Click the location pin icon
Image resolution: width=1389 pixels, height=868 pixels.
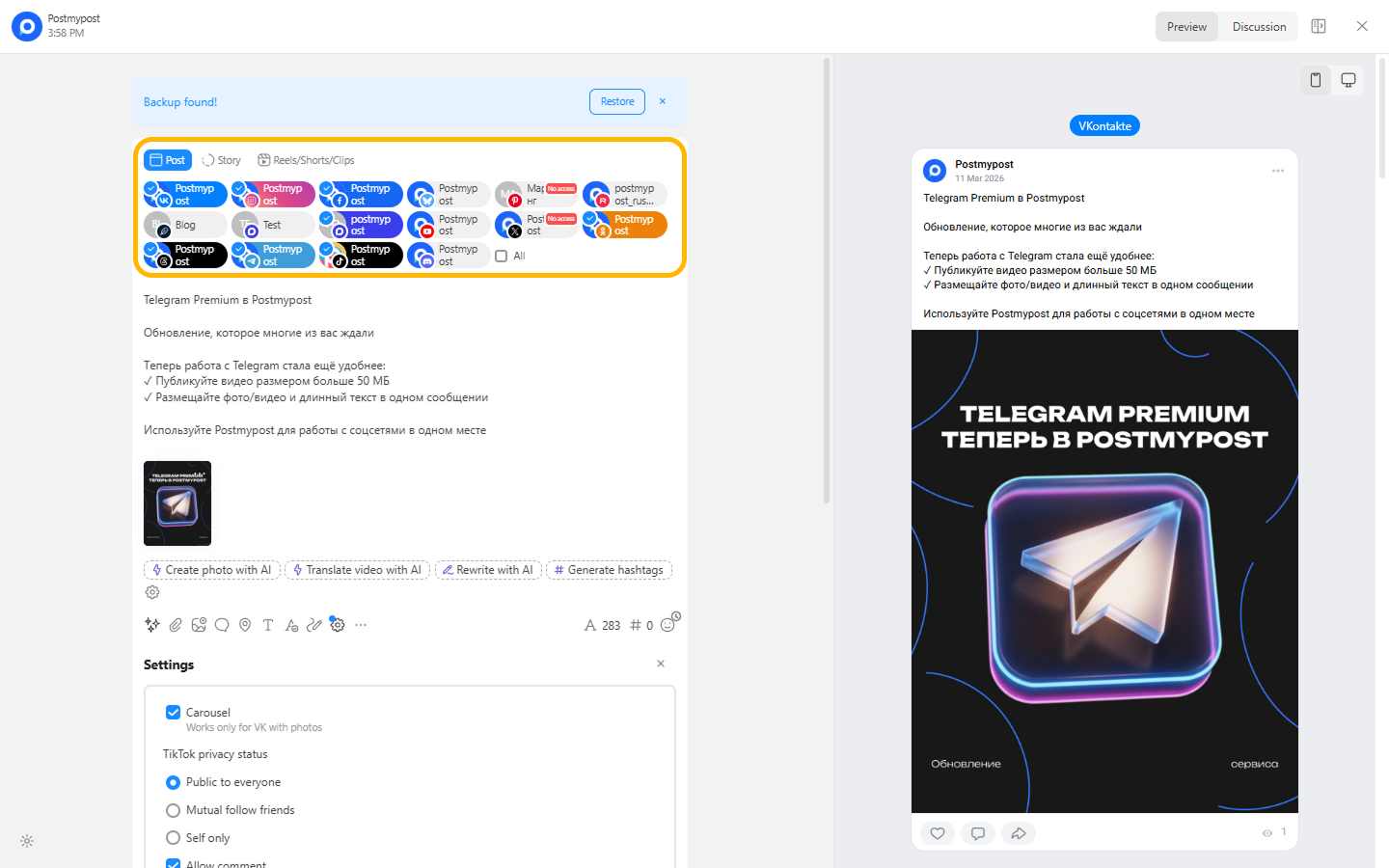click(245, 625)
